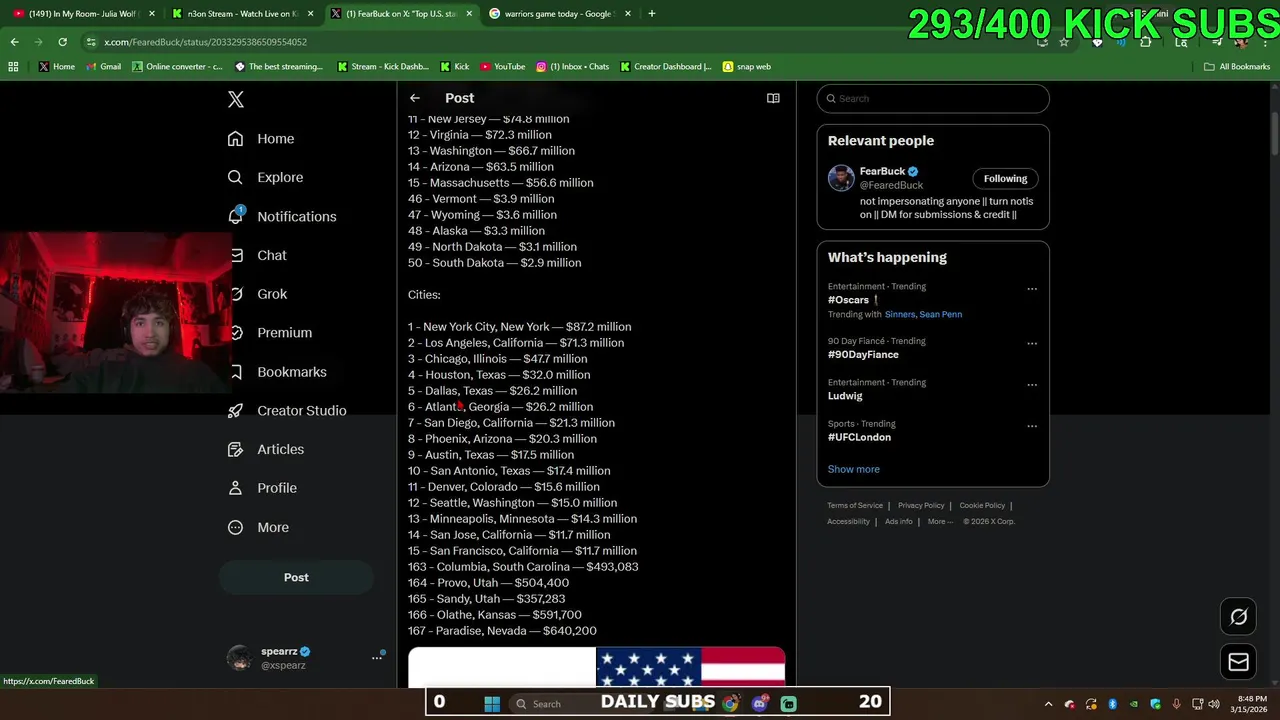Open more options for #90DayFiance trend
1280x720 pixels.
tap(1032, 343)
